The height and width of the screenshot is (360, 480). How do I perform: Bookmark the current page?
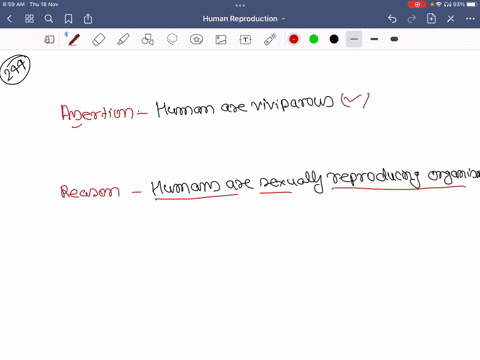[68, 19]
